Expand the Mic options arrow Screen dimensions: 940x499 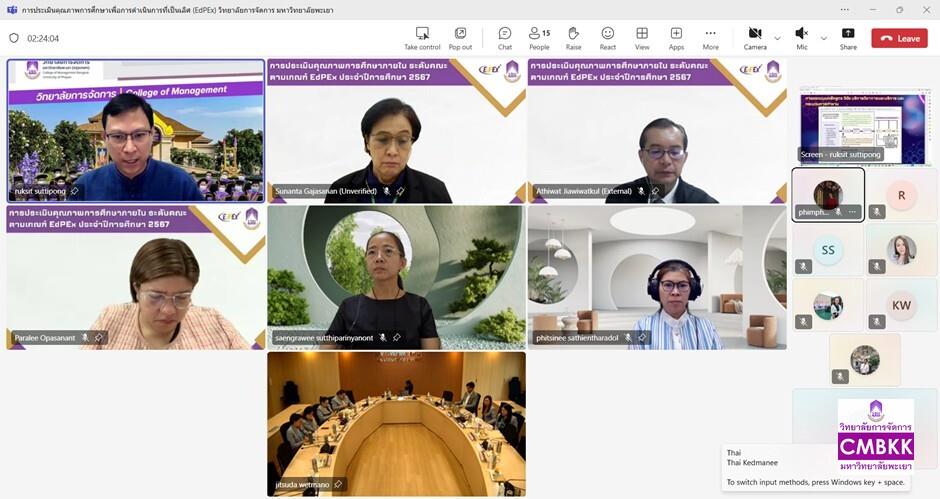coord(824,38)
